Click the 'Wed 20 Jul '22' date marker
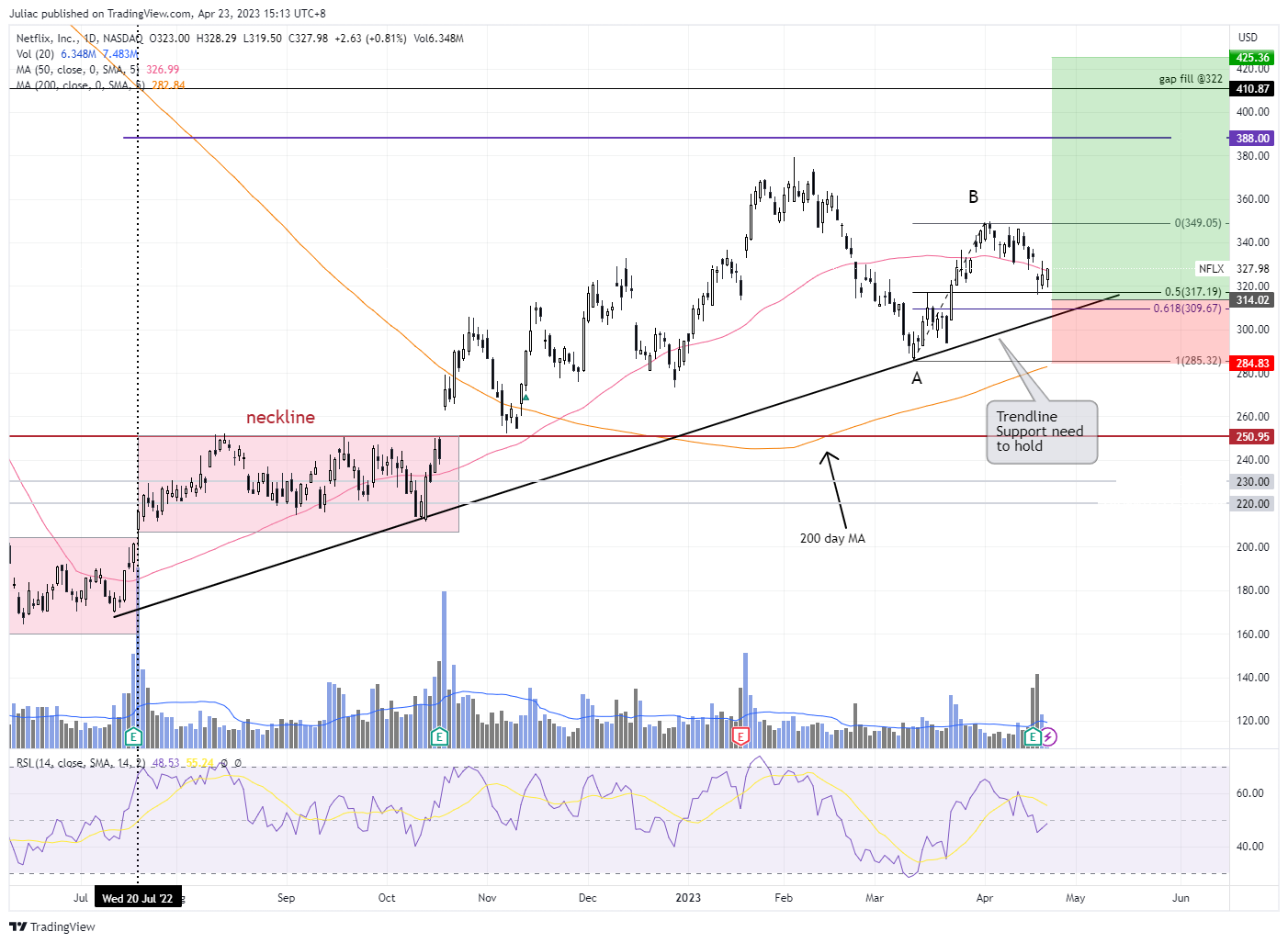The image size is (1288, 943). point(138,898)
